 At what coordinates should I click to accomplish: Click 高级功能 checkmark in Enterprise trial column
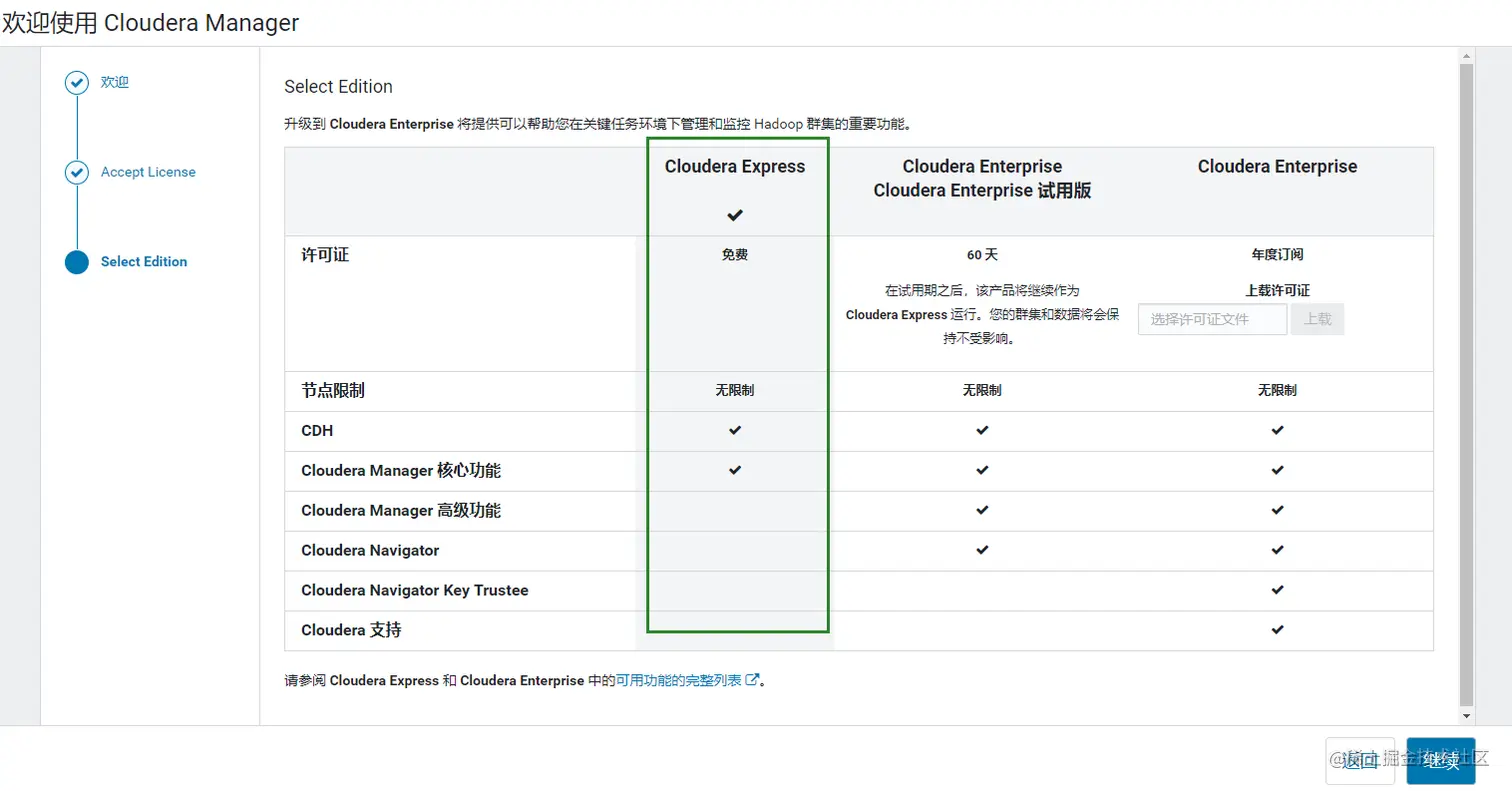(x=982, y=510)
